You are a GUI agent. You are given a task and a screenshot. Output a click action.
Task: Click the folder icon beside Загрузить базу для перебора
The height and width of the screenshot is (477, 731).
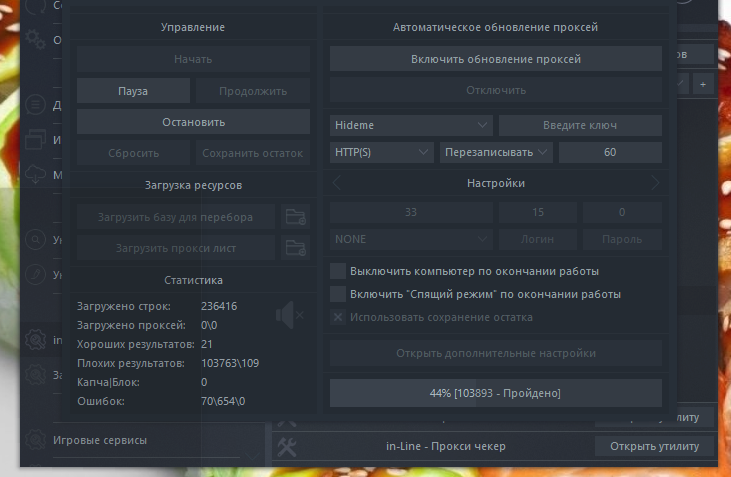click(x=294, y=216)
